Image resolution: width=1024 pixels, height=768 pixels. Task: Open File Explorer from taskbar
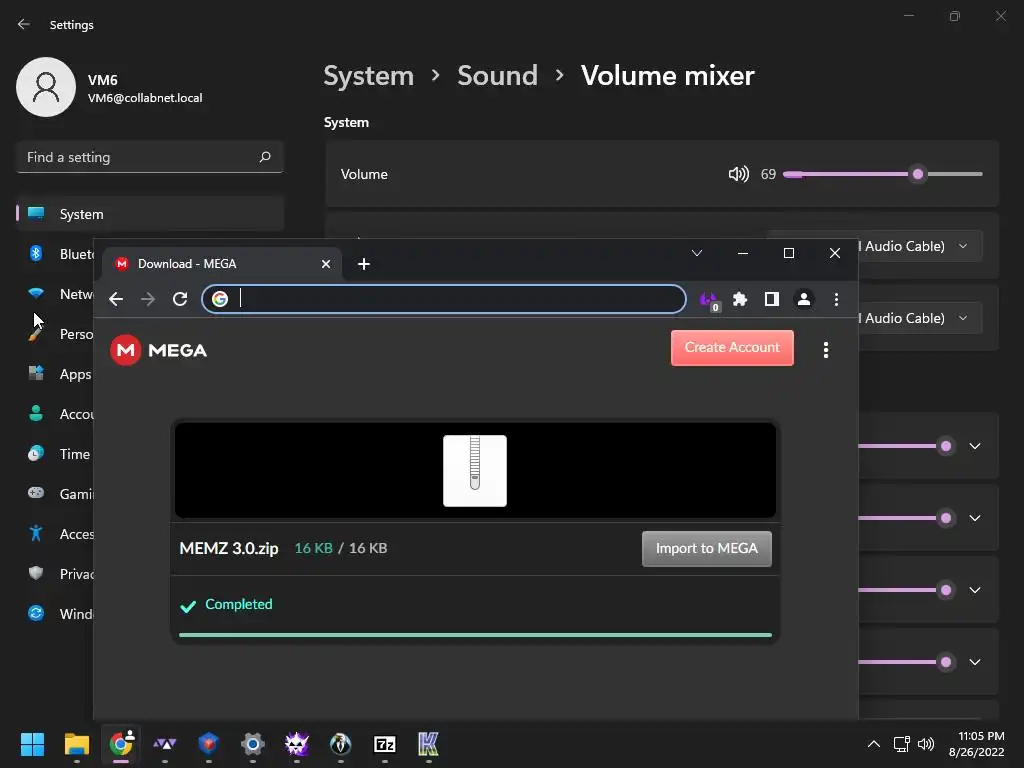(x=76, y=744)
